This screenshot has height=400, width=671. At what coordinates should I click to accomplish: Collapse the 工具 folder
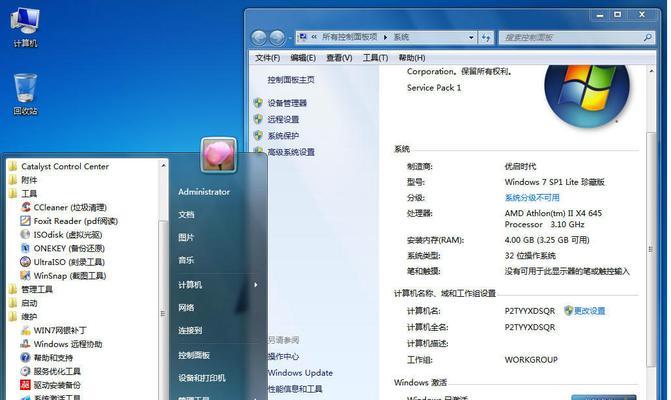(x=23, y=194)
